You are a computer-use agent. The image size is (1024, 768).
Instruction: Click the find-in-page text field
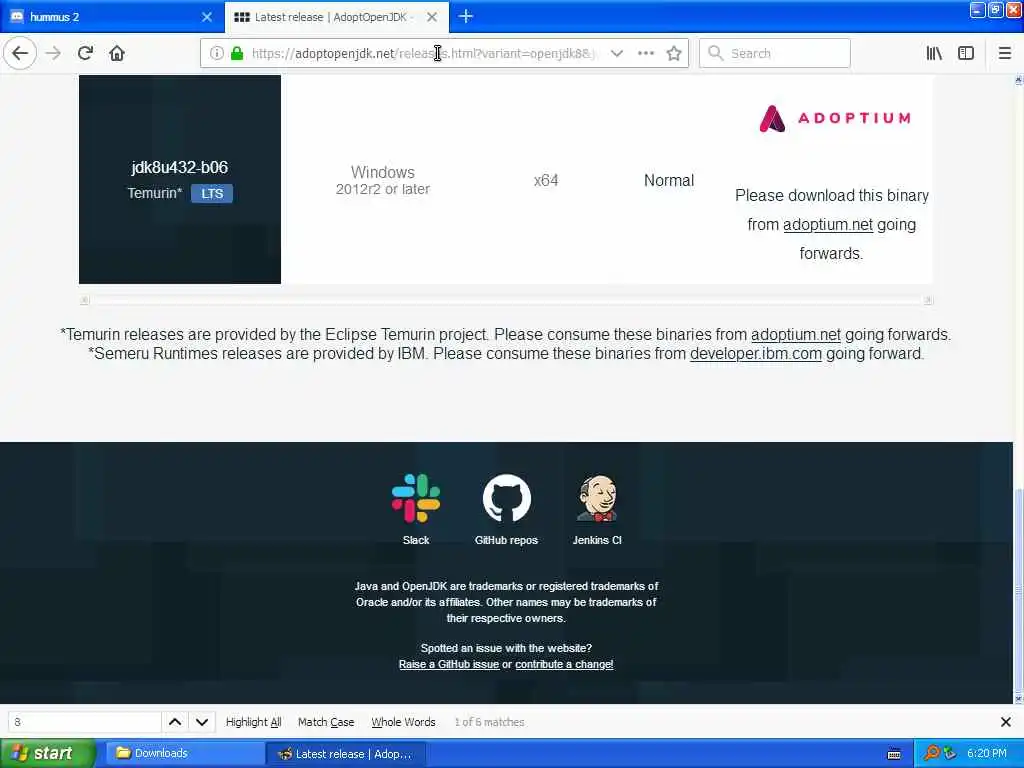(x=84, y=722)
